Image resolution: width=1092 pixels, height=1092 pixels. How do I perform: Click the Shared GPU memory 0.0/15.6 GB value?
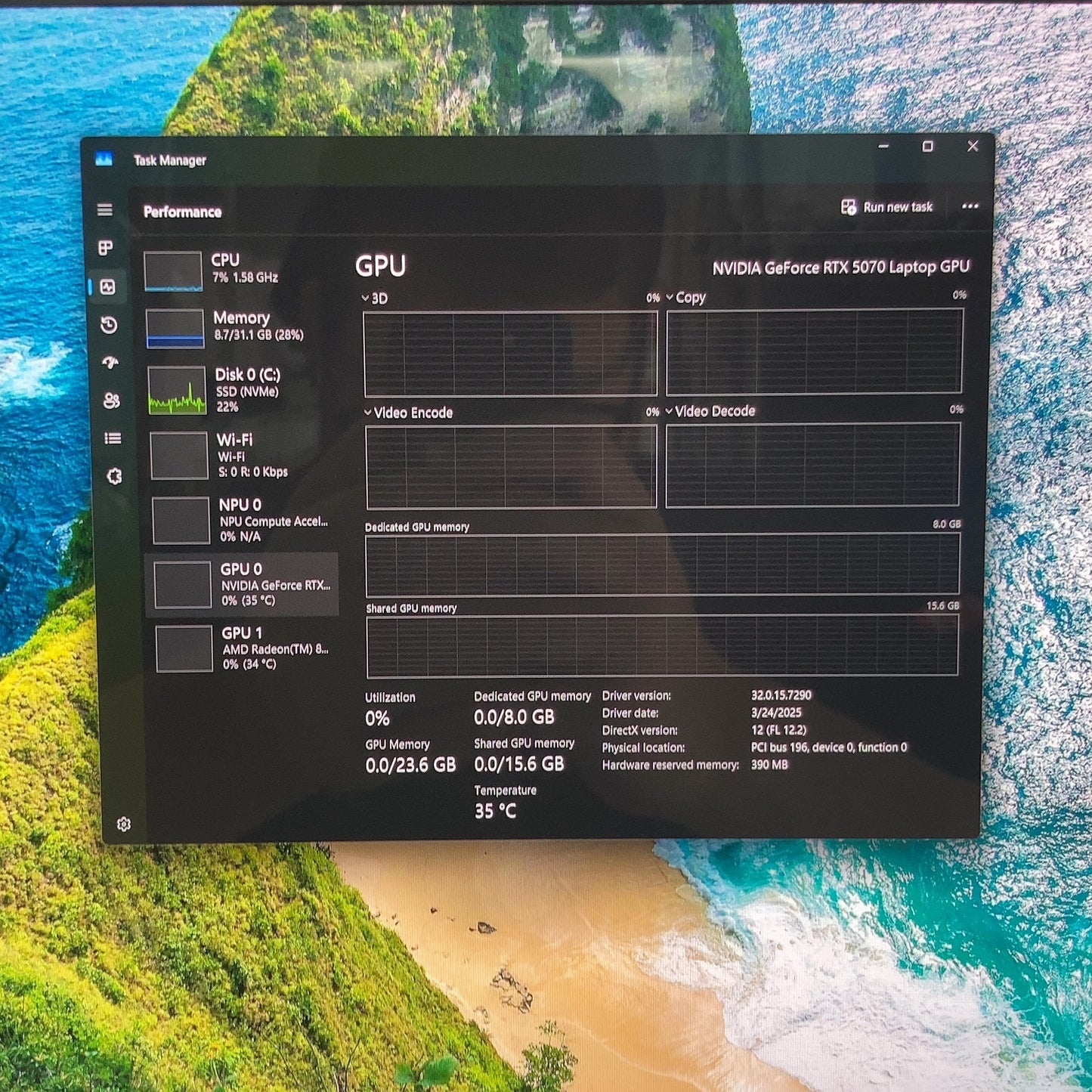519,764
